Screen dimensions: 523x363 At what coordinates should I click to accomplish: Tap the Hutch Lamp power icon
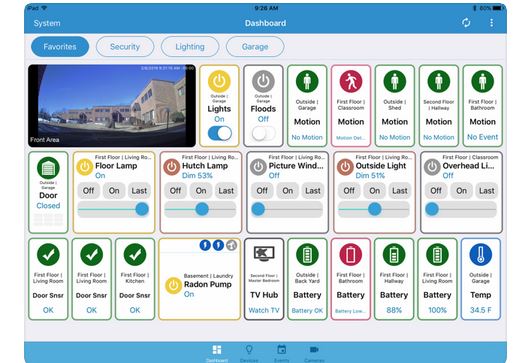tap(172, 167)
